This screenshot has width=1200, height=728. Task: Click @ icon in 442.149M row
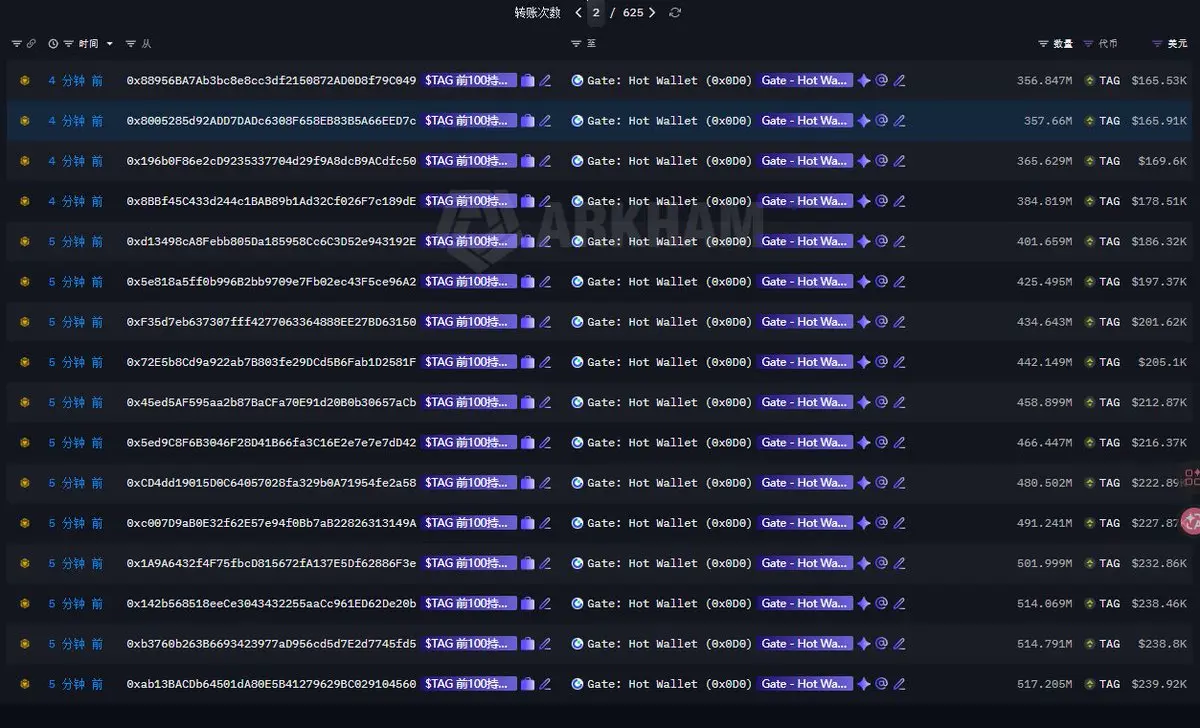(x=882, y=362)
